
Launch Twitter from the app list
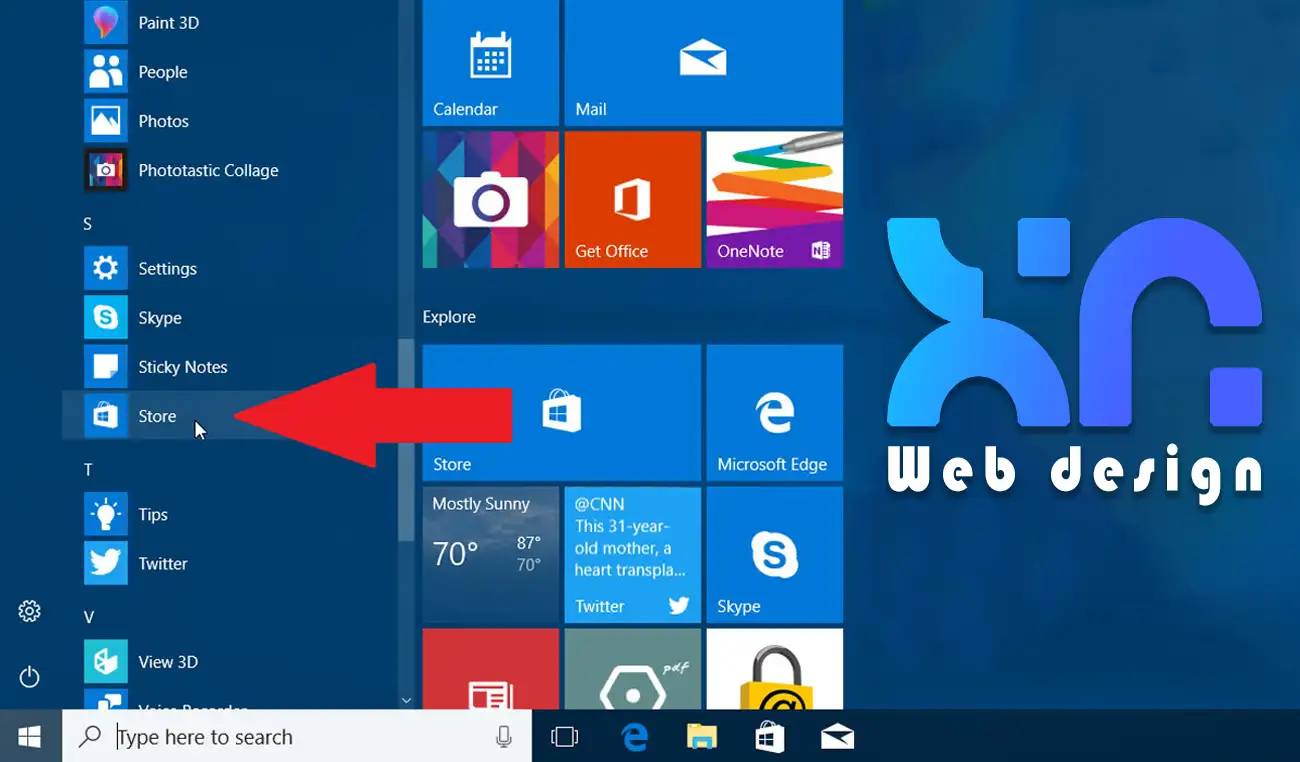(161, 562)
